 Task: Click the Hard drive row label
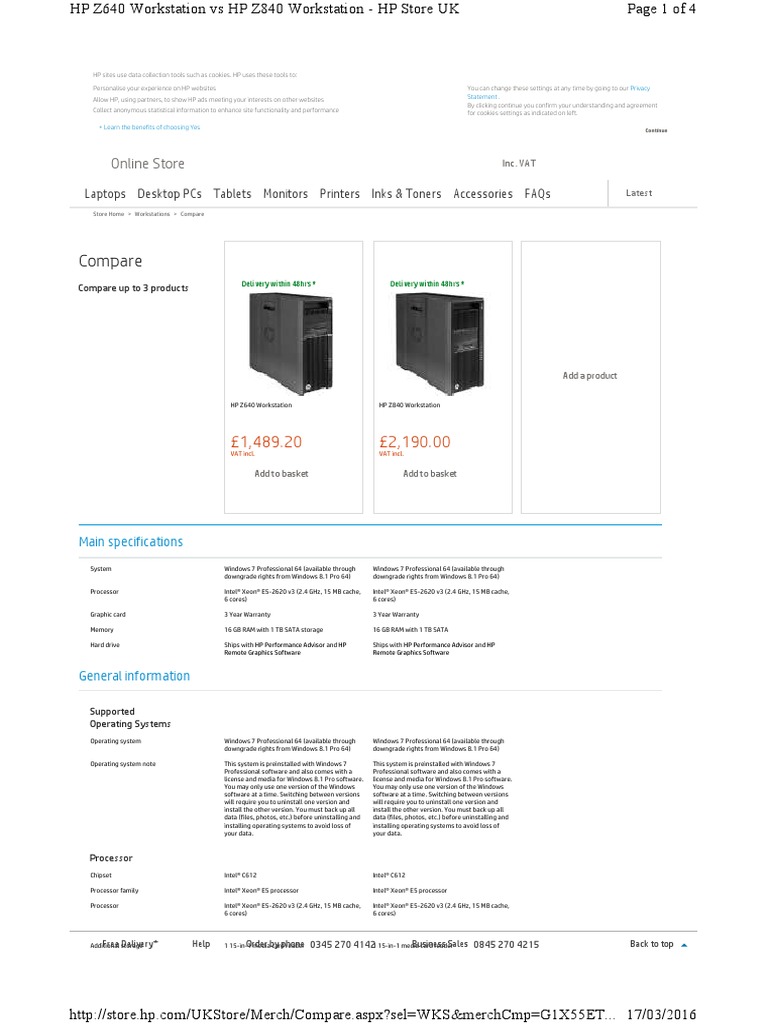(x=105, y=645)
